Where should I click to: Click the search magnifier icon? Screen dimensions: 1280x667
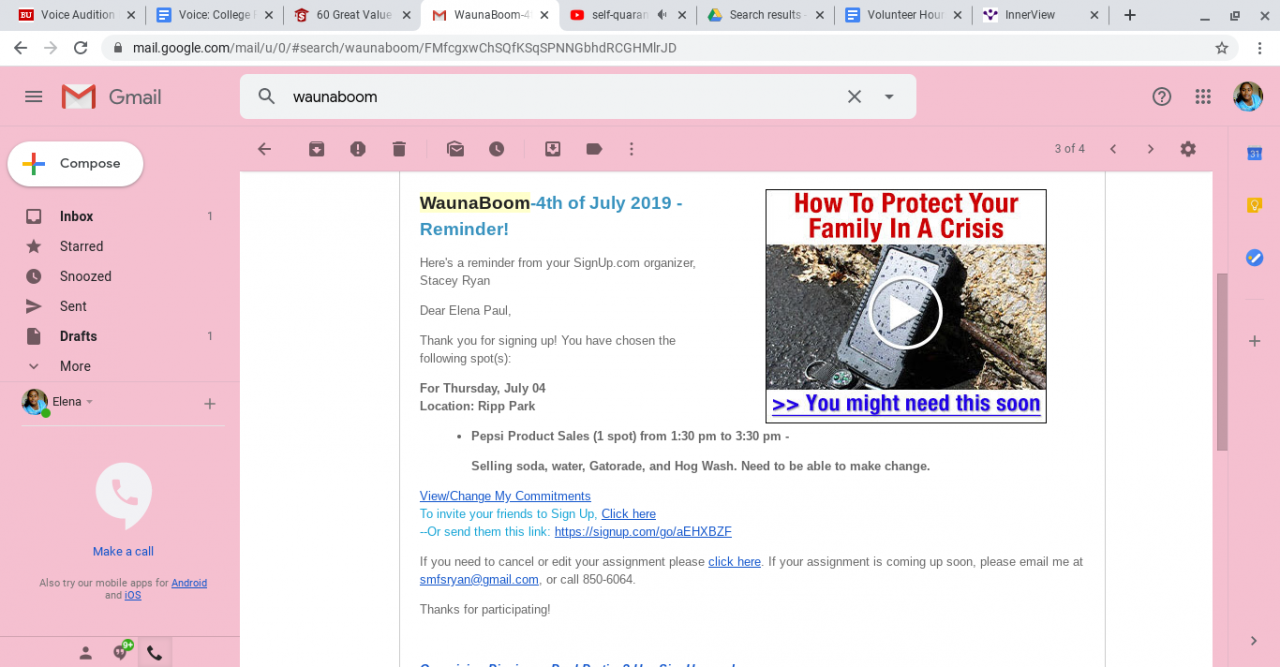[x=266, y=96]
